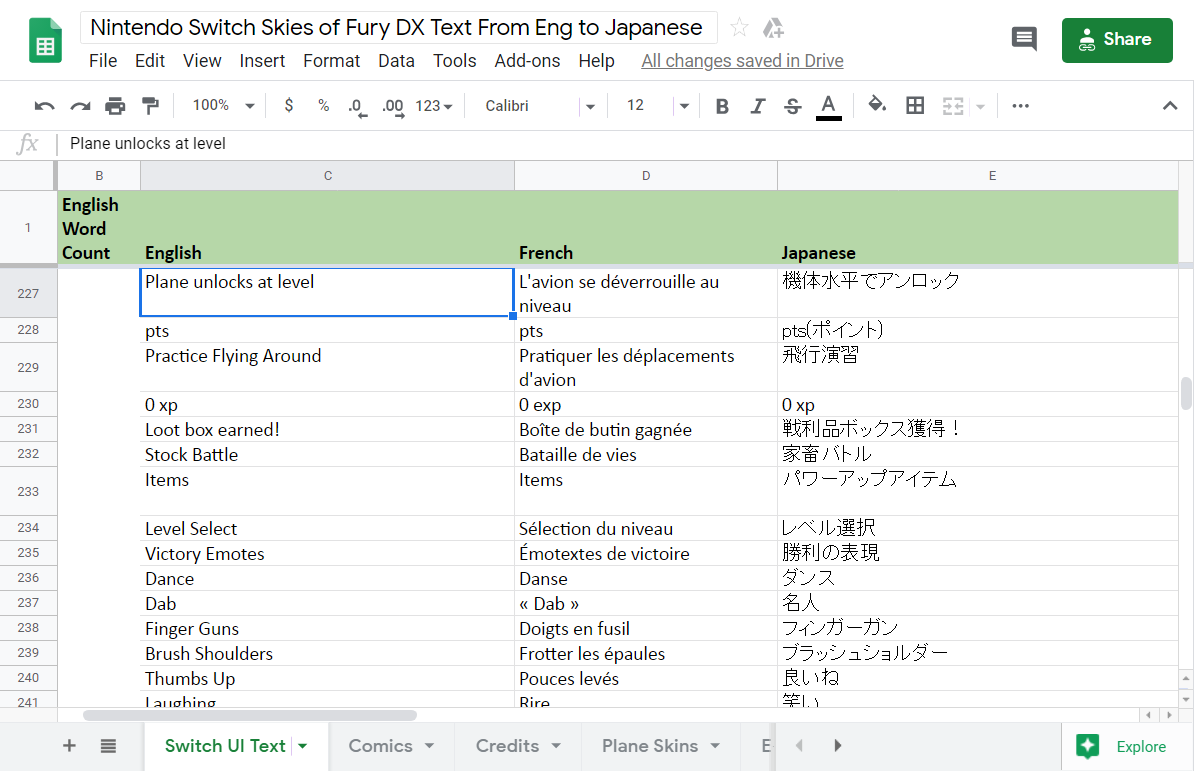Screen dimensions: 1194x771
Task: Open the all sheets list
Action: (108, 746)
